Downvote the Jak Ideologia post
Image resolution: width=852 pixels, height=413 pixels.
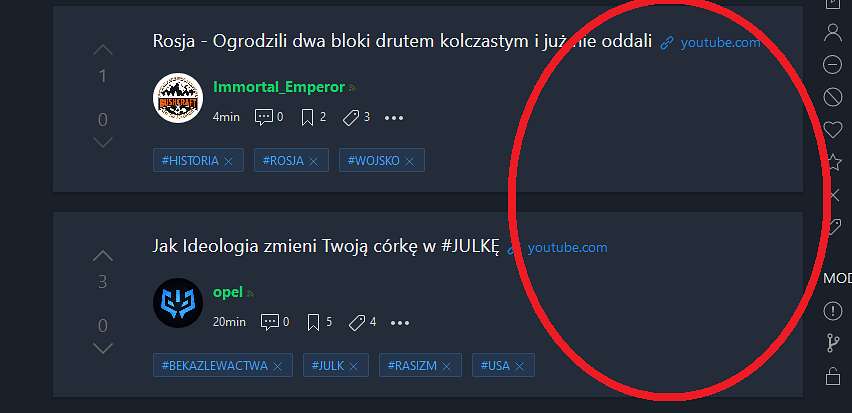103,348
